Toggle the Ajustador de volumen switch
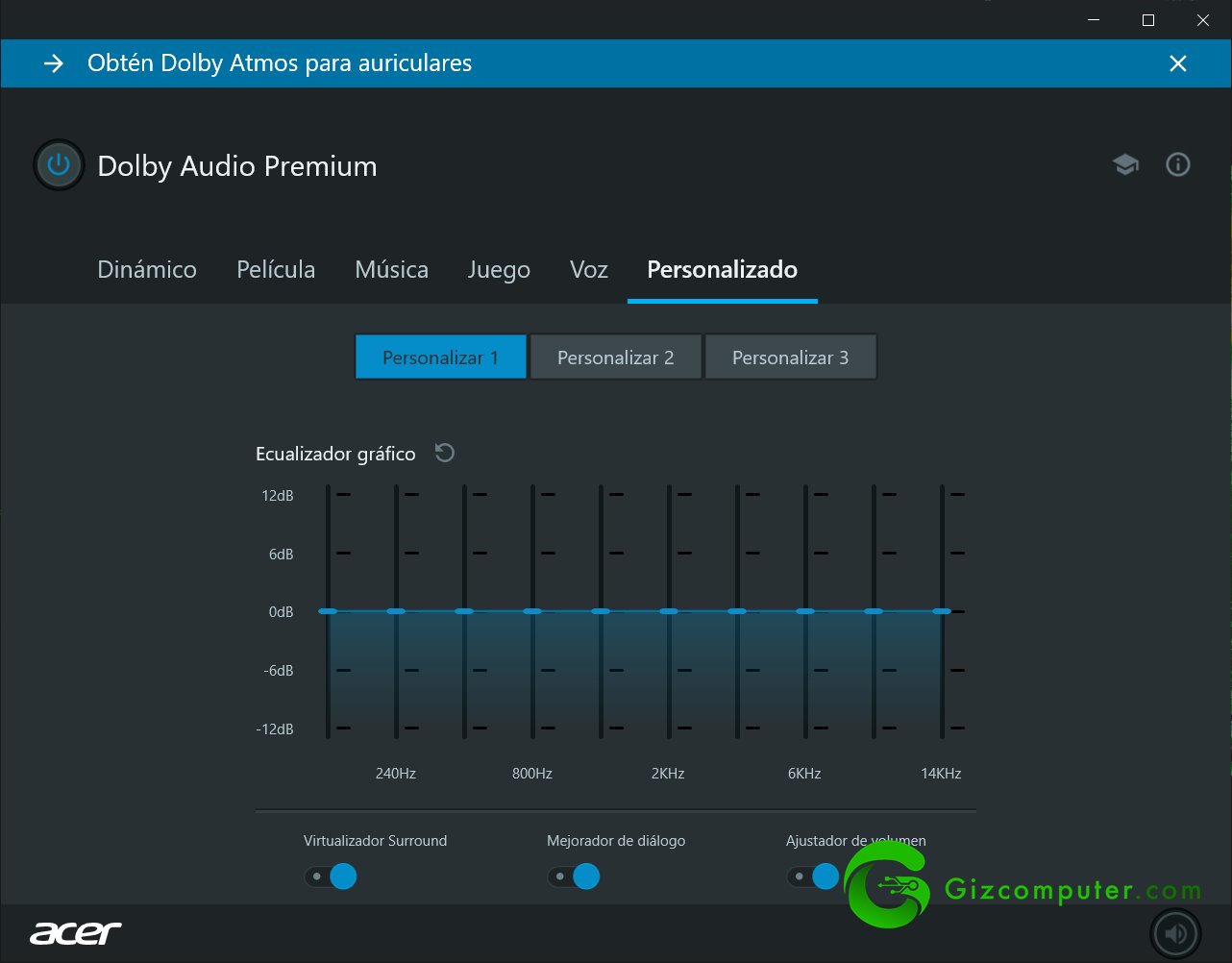The width and height of the screenshot is (1232, 963). tap(813, 877)
